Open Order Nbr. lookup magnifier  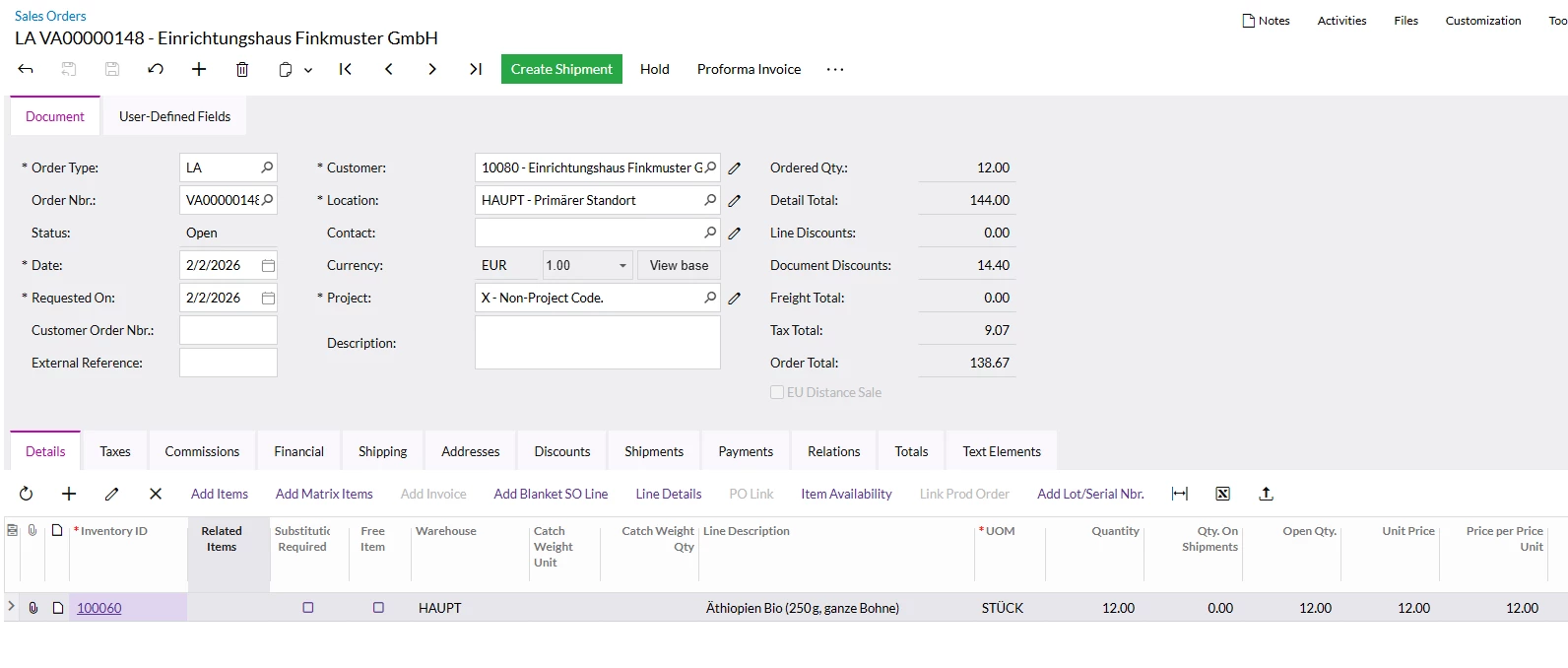[267, 200]
